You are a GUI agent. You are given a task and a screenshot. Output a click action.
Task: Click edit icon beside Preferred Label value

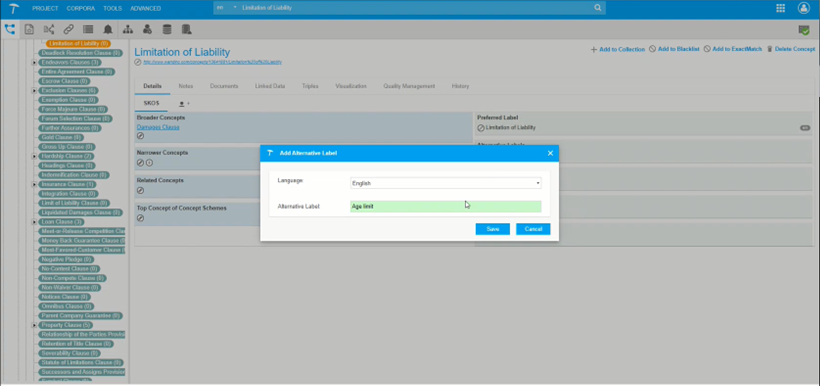[481, 128]
